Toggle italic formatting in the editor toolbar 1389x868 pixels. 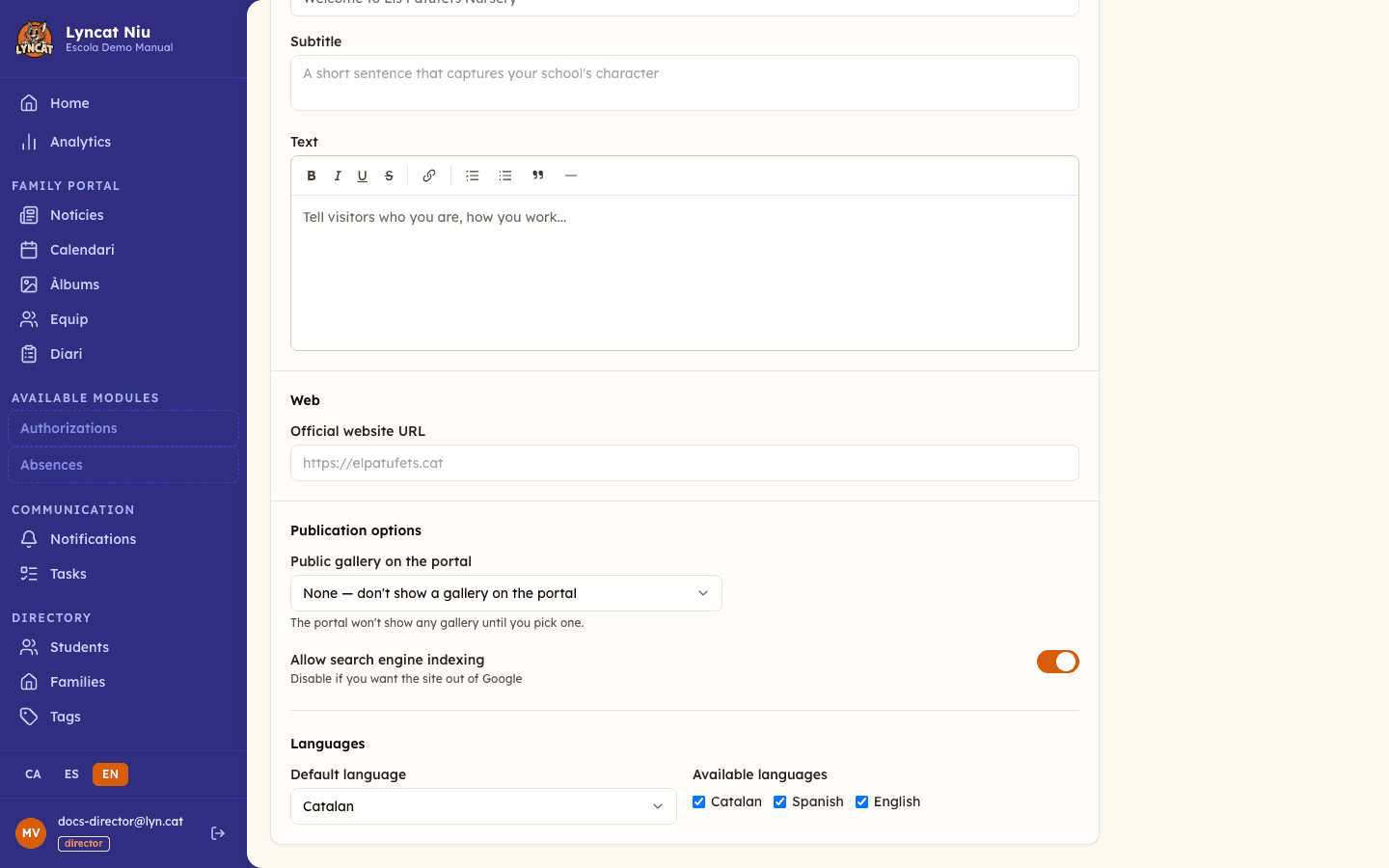click(x=338, y=176)
